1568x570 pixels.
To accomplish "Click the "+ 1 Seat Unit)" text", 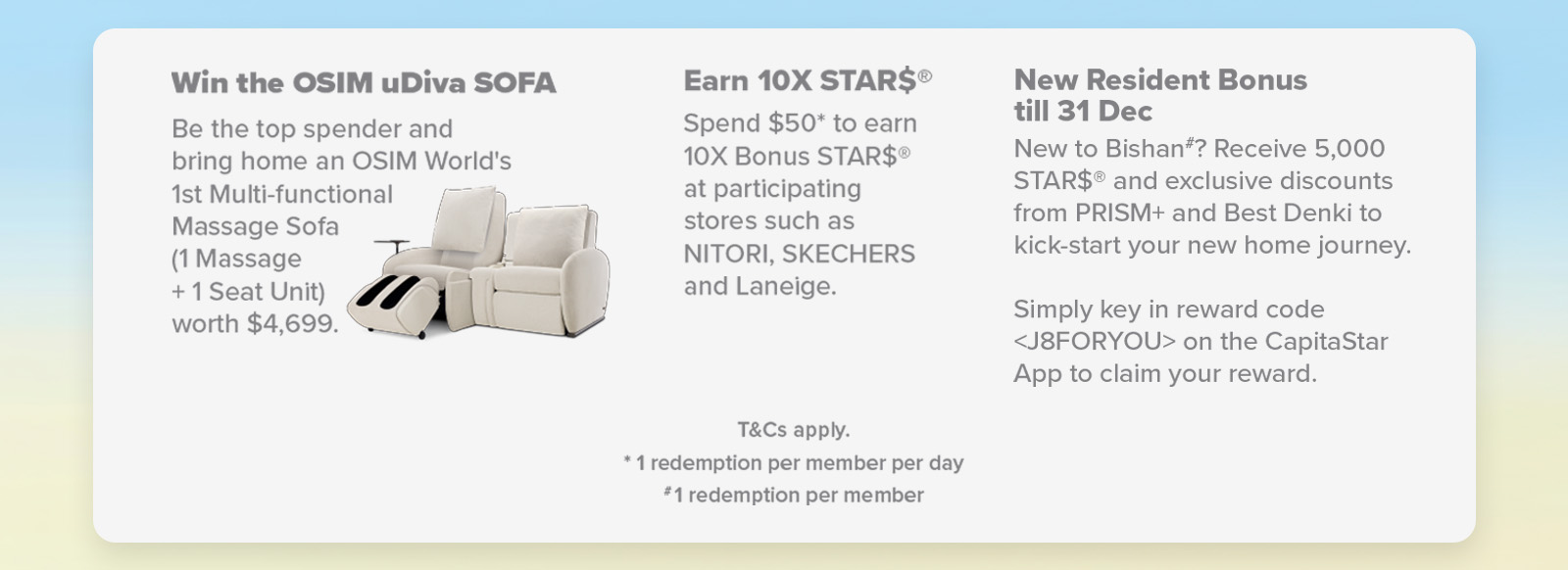I will [x=248, y=292].
